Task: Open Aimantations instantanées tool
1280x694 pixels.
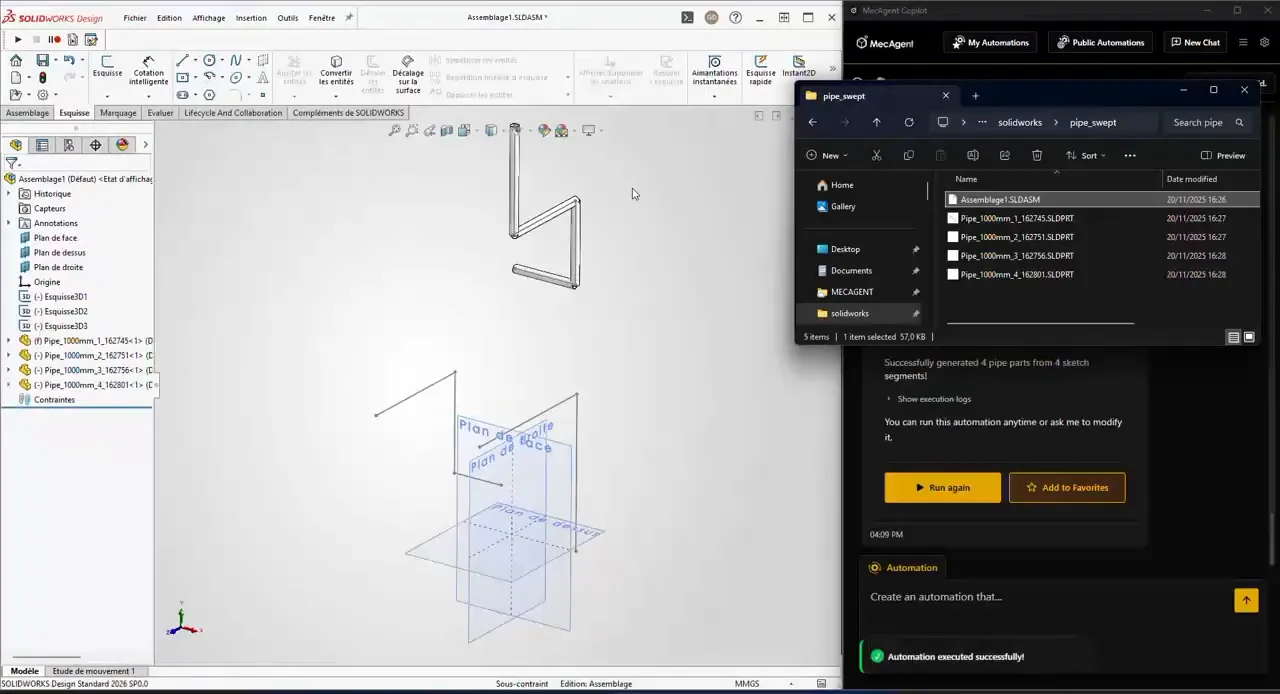Action: click(x=714, y=70)
